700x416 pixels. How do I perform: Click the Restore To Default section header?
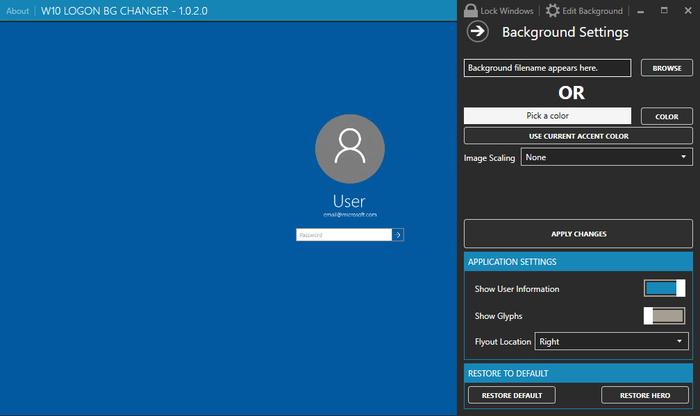[578, 373]
